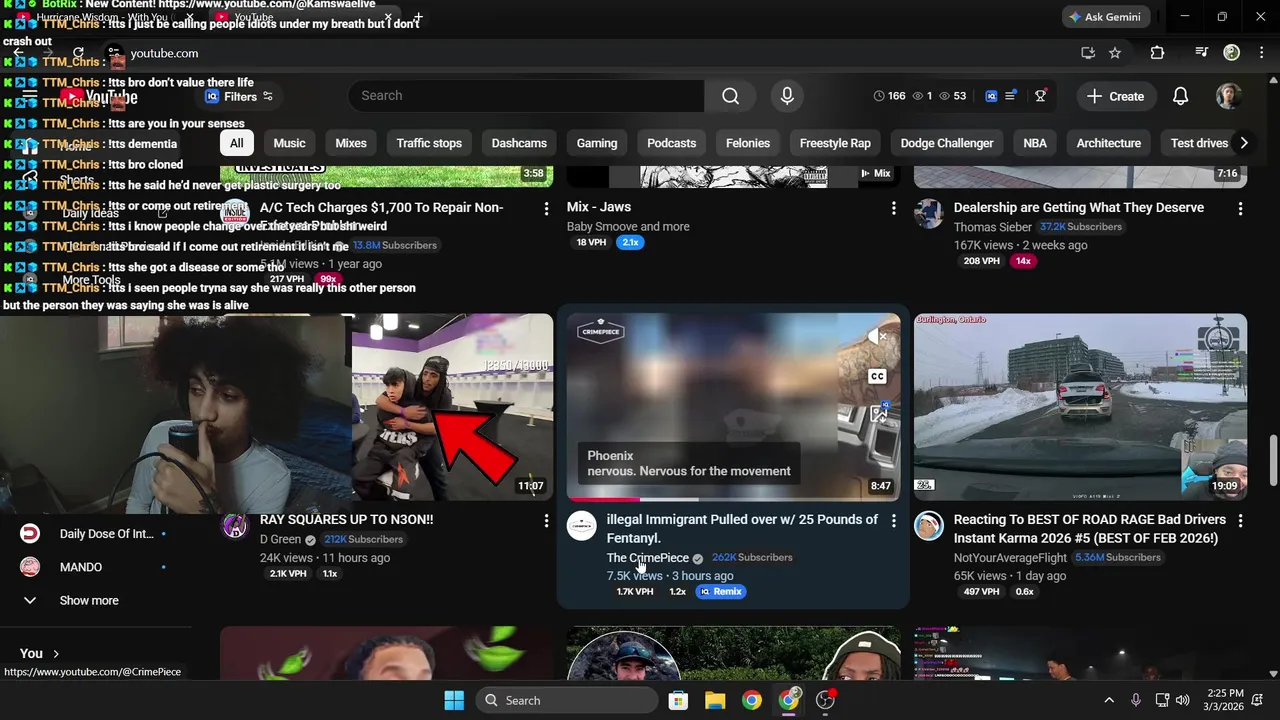This screenshot has width=1280, height=720.
Task: Open the vidIQ list icon beside the logo
Action: coord(1011,96)
